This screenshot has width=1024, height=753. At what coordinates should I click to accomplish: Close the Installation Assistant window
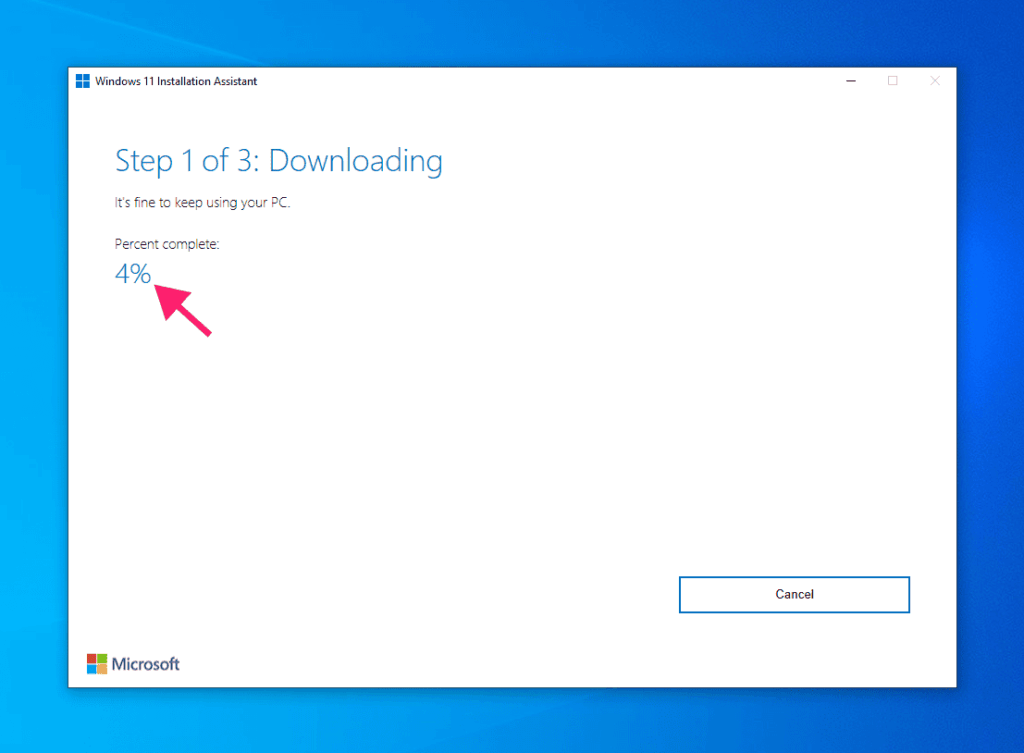coord(935,81)
